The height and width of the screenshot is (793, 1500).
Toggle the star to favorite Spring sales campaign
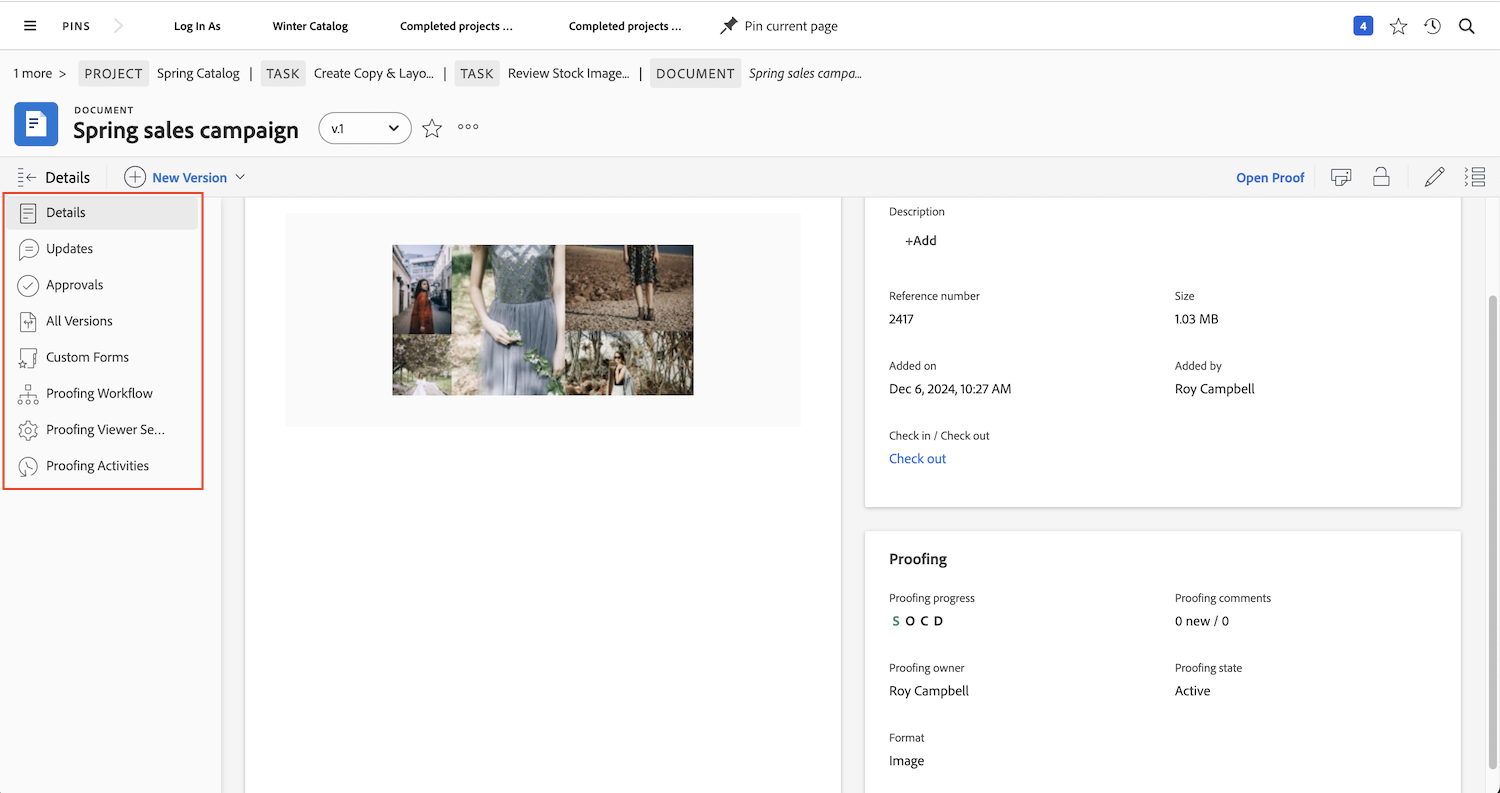[x=431, y=128]
